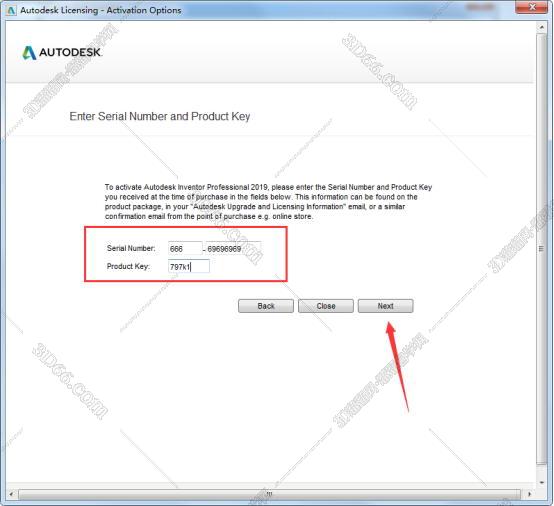Screen dimensions: 554x506
Task: Click the Next button
Action: click(385, 306)
